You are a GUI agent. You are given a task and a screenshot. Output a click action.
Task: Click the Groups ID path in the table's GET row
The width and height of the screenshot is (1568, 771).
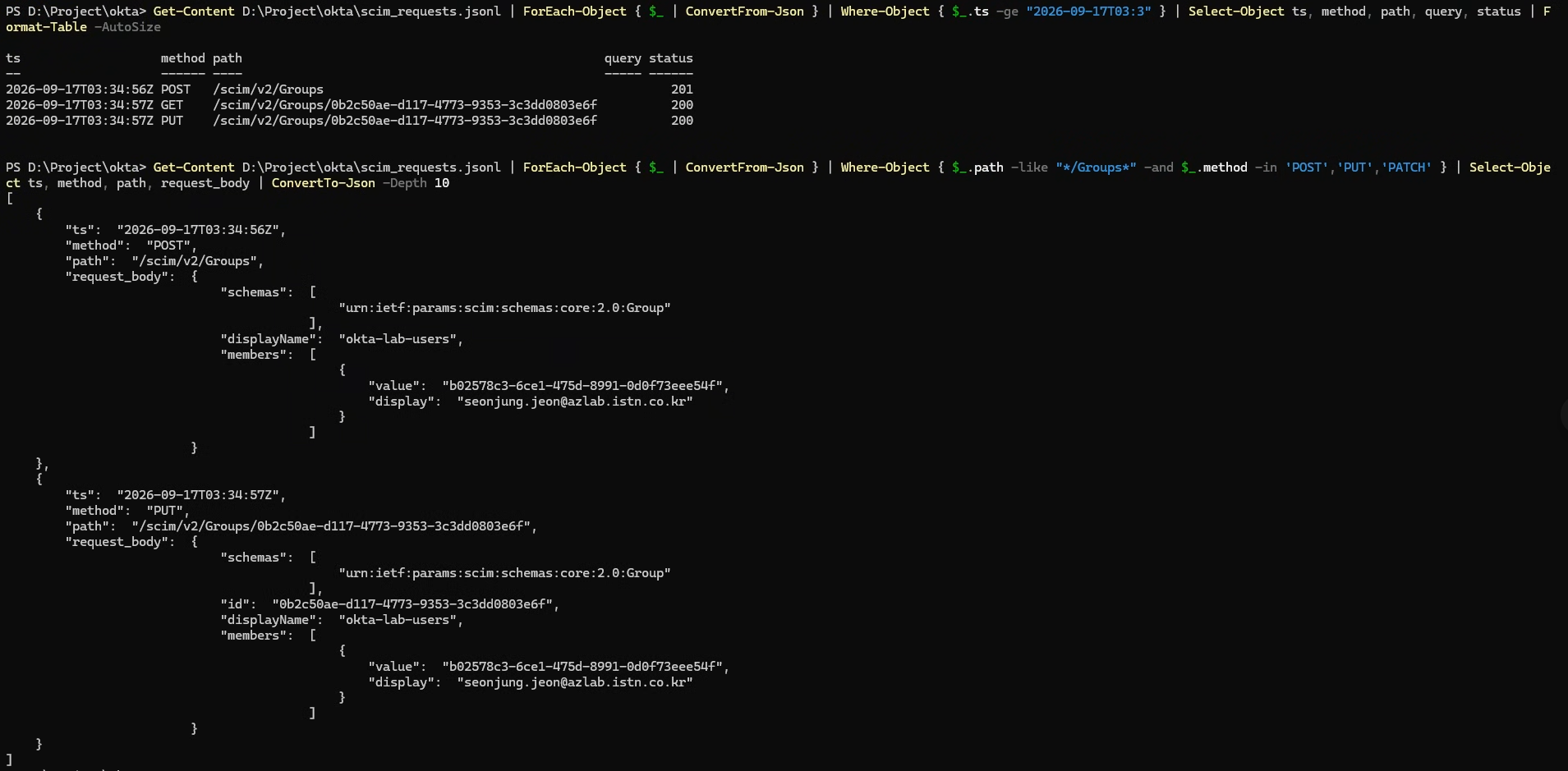tap(405, 105)
